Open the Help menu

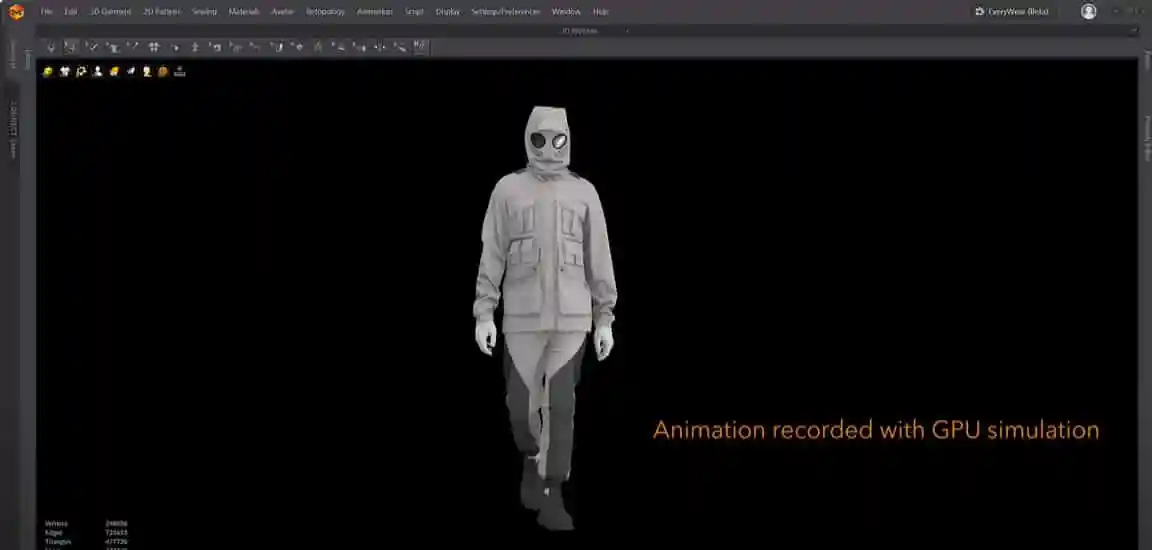coord(600,12)
